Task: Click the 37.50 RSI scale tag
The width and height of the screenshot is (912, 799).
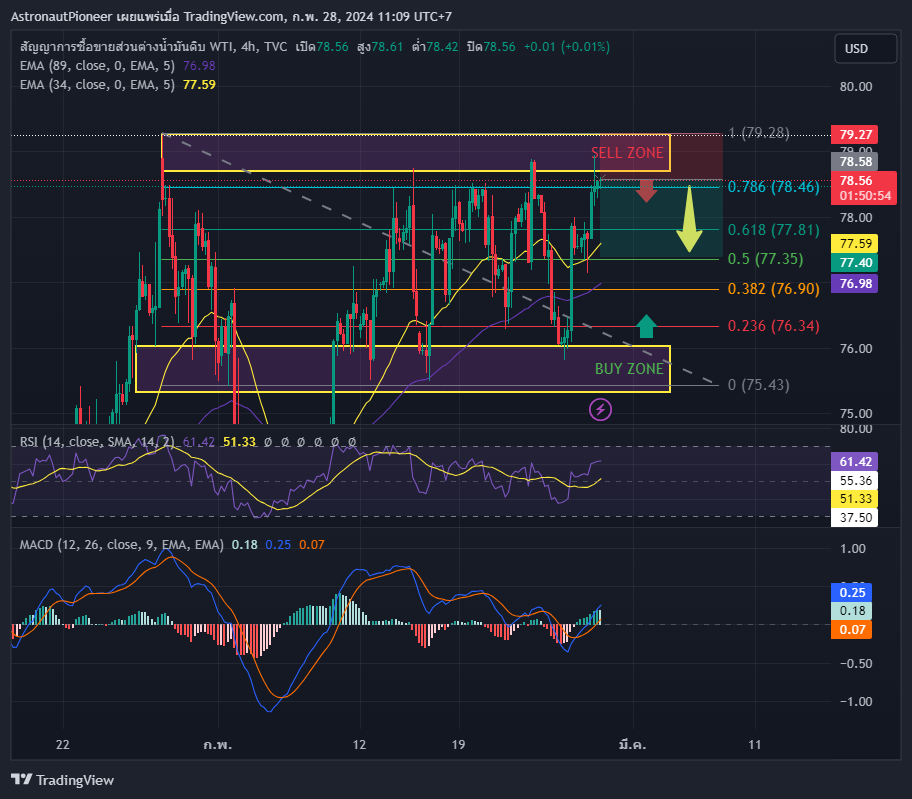Action: click(x=855, y=518)
